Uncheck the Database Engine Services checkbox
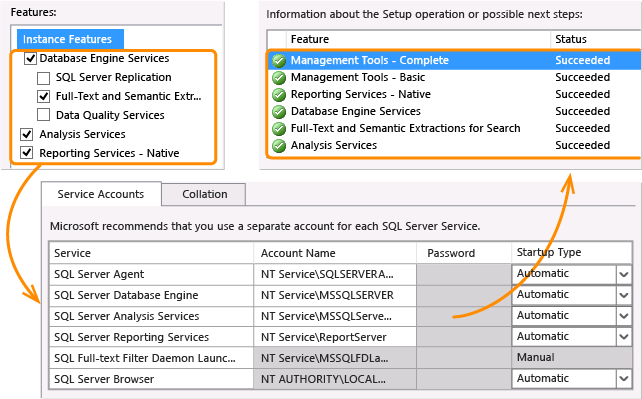The image size is (642, 399). pos(30,59)
